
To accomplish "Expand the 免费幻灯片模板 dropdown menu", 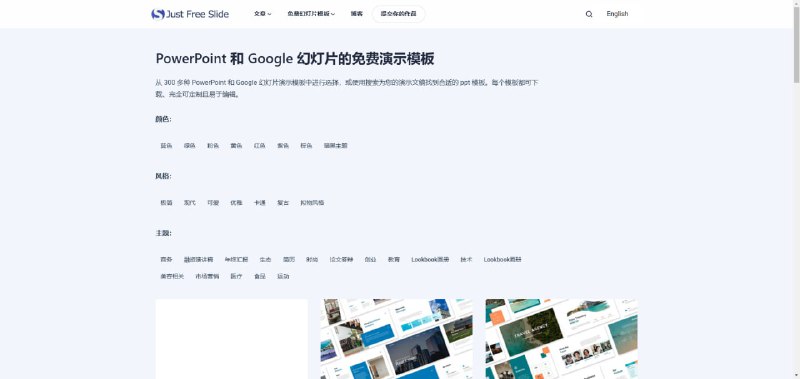I will pyautogui.click(x=311, y=14).
